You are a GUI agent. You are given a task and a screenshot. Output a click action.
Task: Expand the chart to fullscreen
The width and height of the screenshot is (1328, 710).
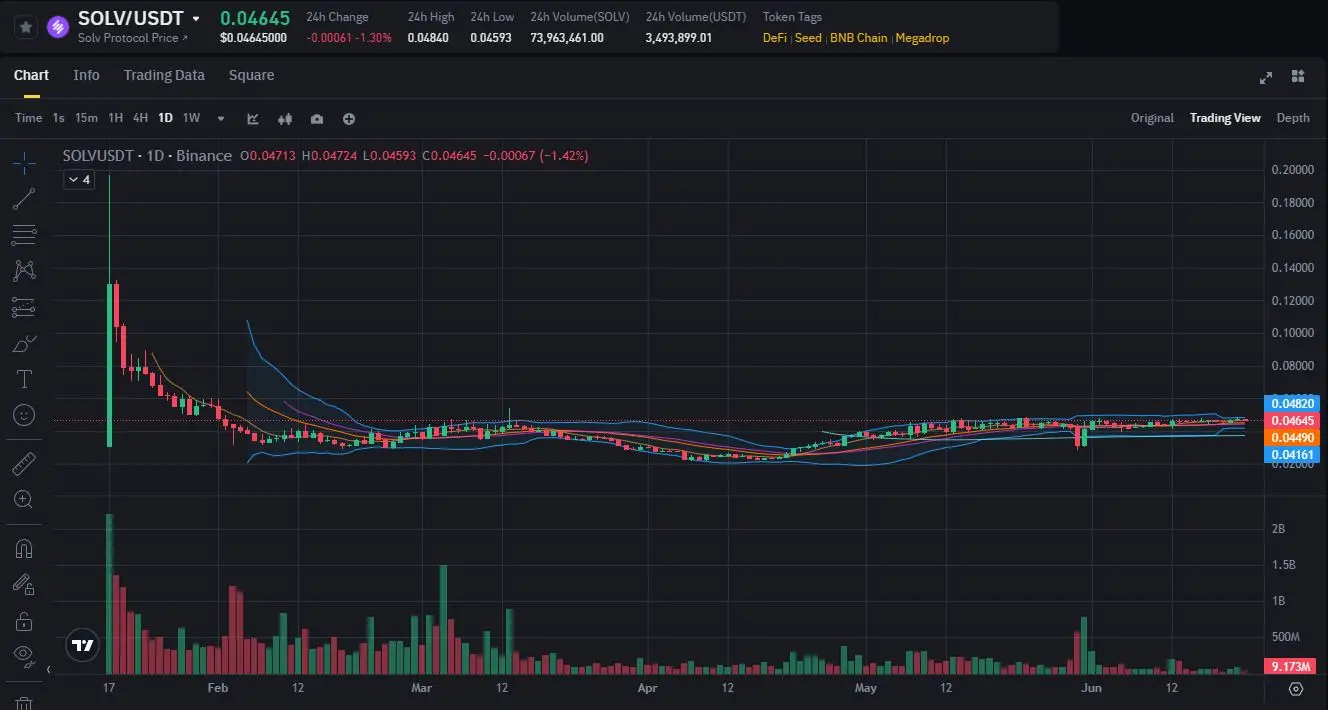[x=1266, y=77]
